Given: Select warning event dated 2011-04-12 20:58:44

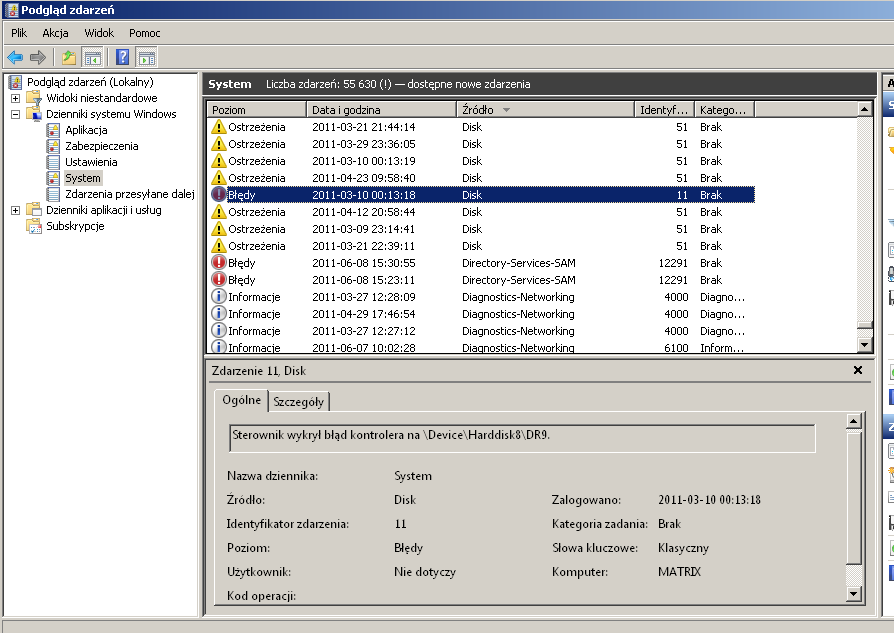Looking at the screenshot, I should (x=482, y=212).
